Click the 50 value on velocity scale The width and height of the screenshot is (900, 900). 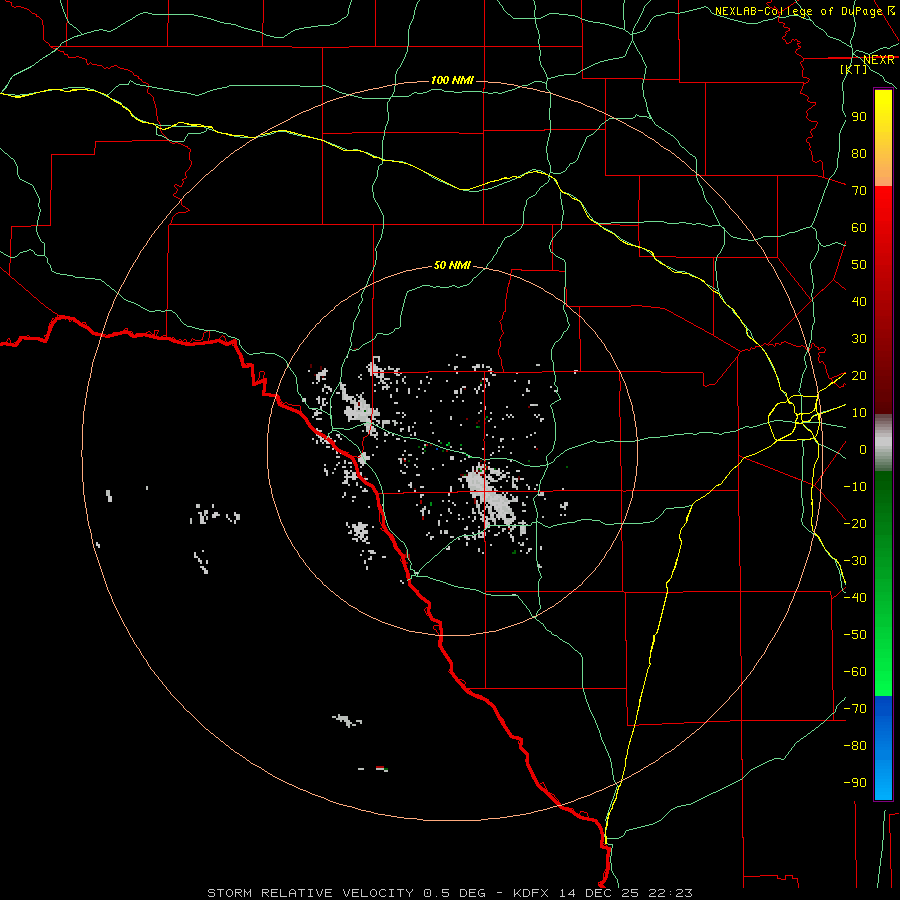[859, 265]
